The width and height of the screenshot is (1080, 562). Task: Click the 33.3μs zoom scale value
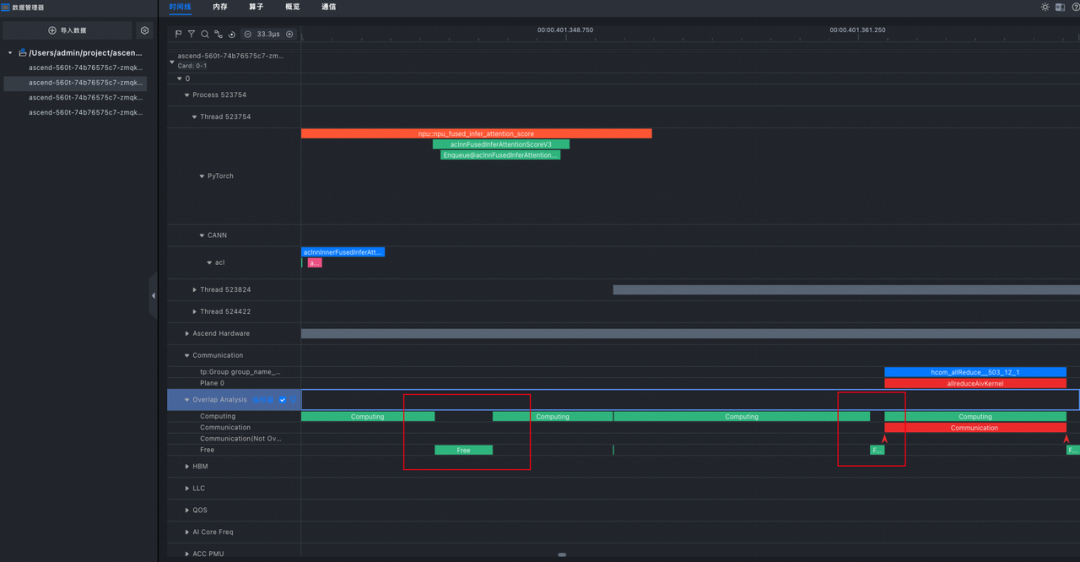[268, 34]
